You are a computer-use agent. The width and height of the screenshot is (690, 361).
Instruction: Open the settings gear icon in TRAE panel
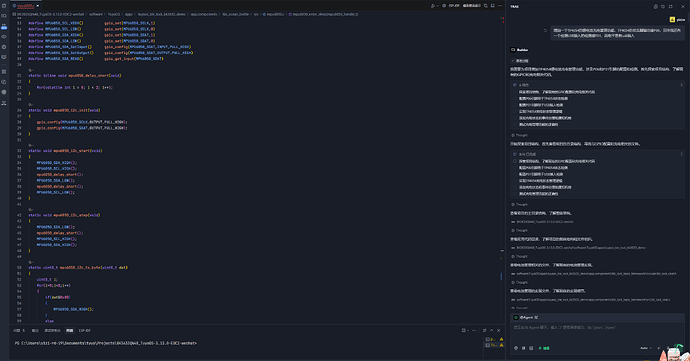[x=656, y=6]
